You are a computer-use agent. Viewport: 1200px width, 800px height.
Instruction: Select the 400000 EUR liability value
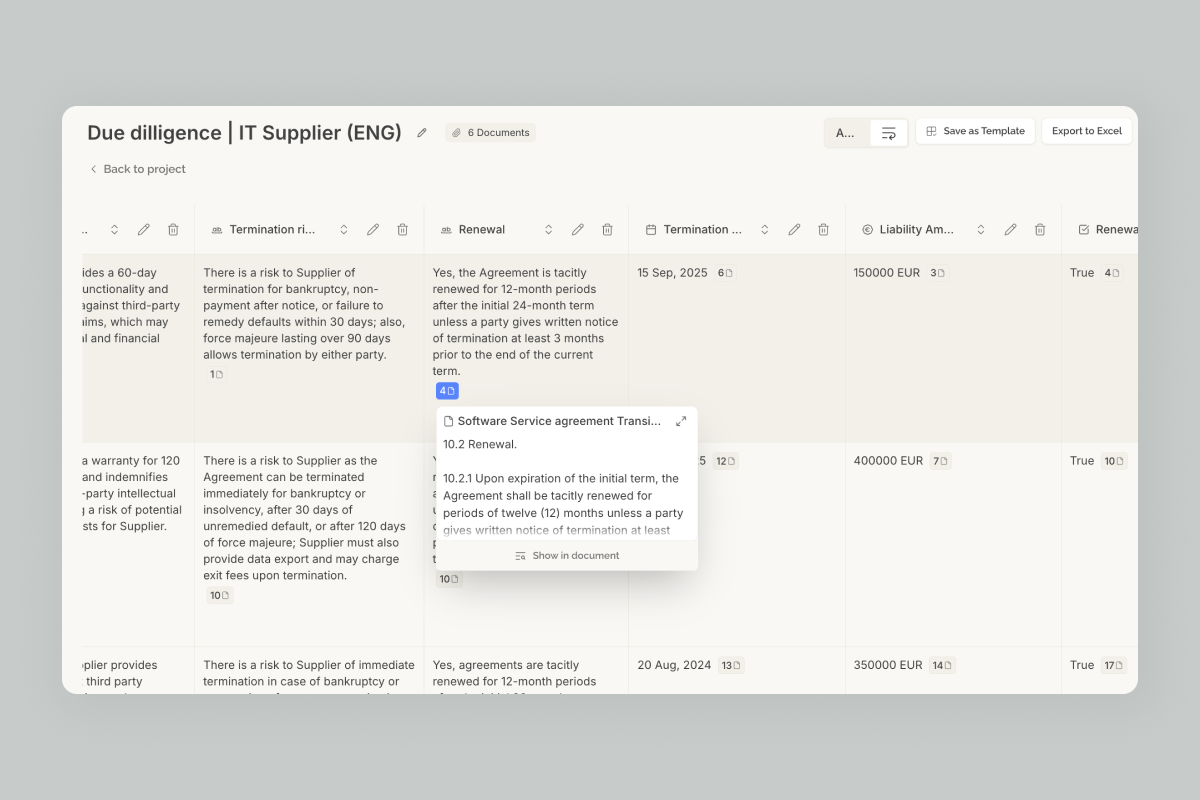888,461
